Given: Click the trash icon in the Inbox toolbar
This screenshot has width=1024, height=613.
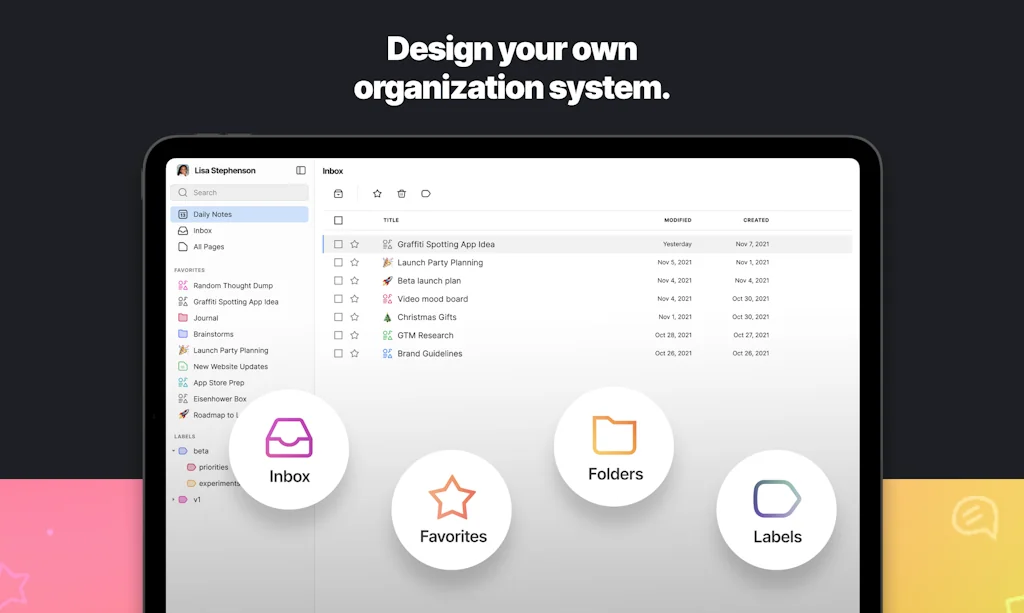Looking at the screenshot, I should pyautogui.click(x=401, y=194).
